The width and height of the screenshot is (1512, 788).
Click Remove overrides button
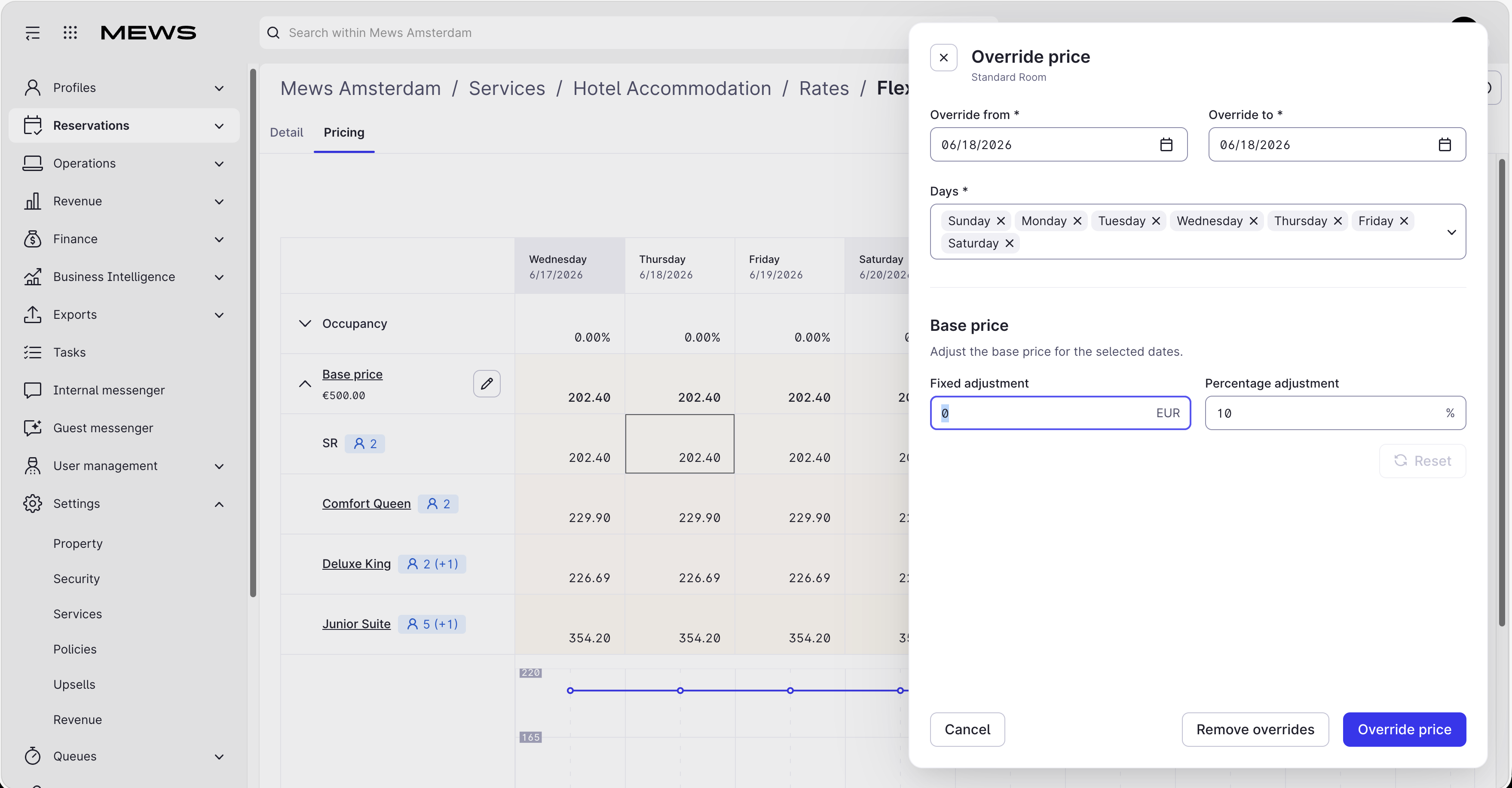click(1255, 729)
